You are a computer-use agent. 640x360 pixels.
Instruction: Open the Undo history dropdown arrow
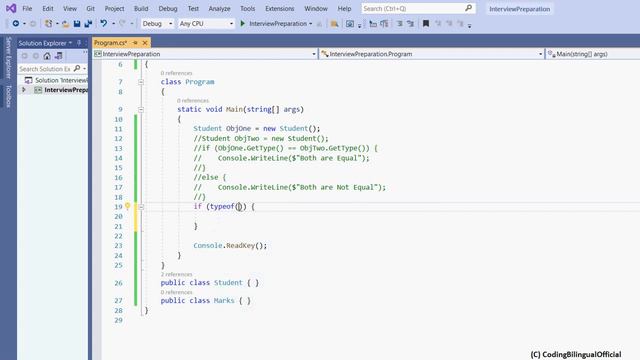point(113,24)
